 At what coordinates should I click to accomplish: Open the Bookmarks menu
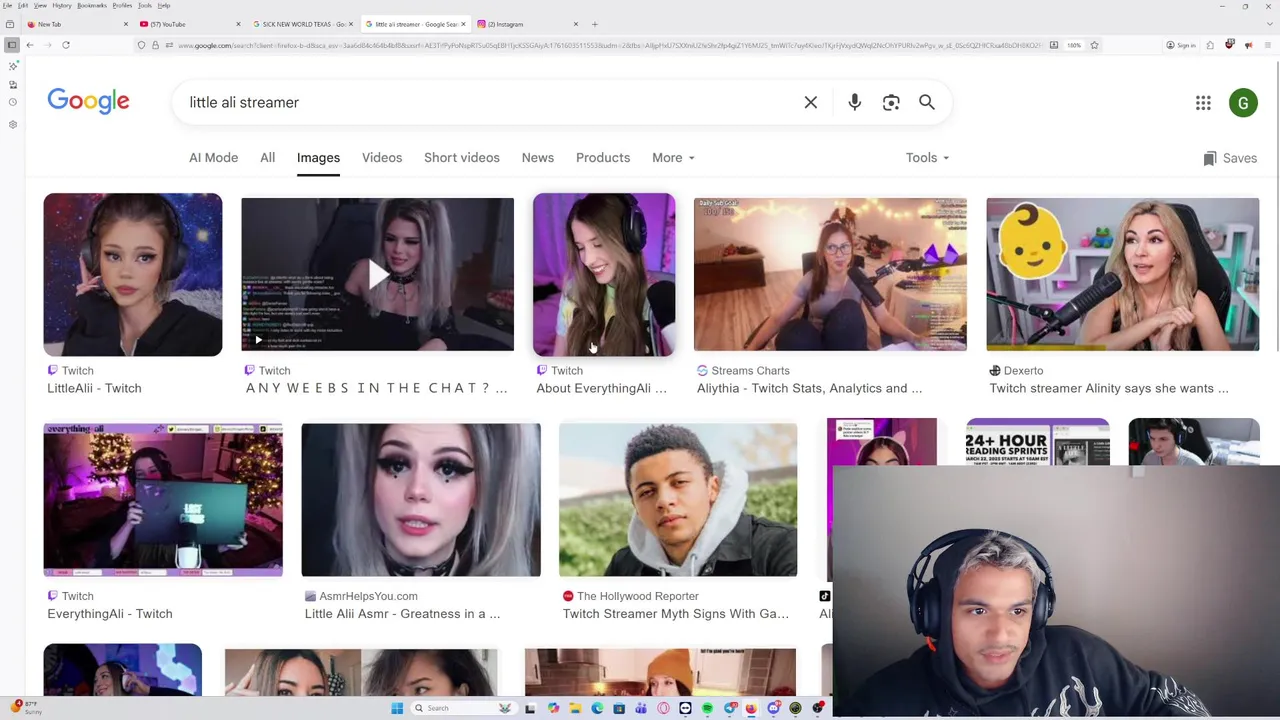pyautogui.click(x=91, y=5)
